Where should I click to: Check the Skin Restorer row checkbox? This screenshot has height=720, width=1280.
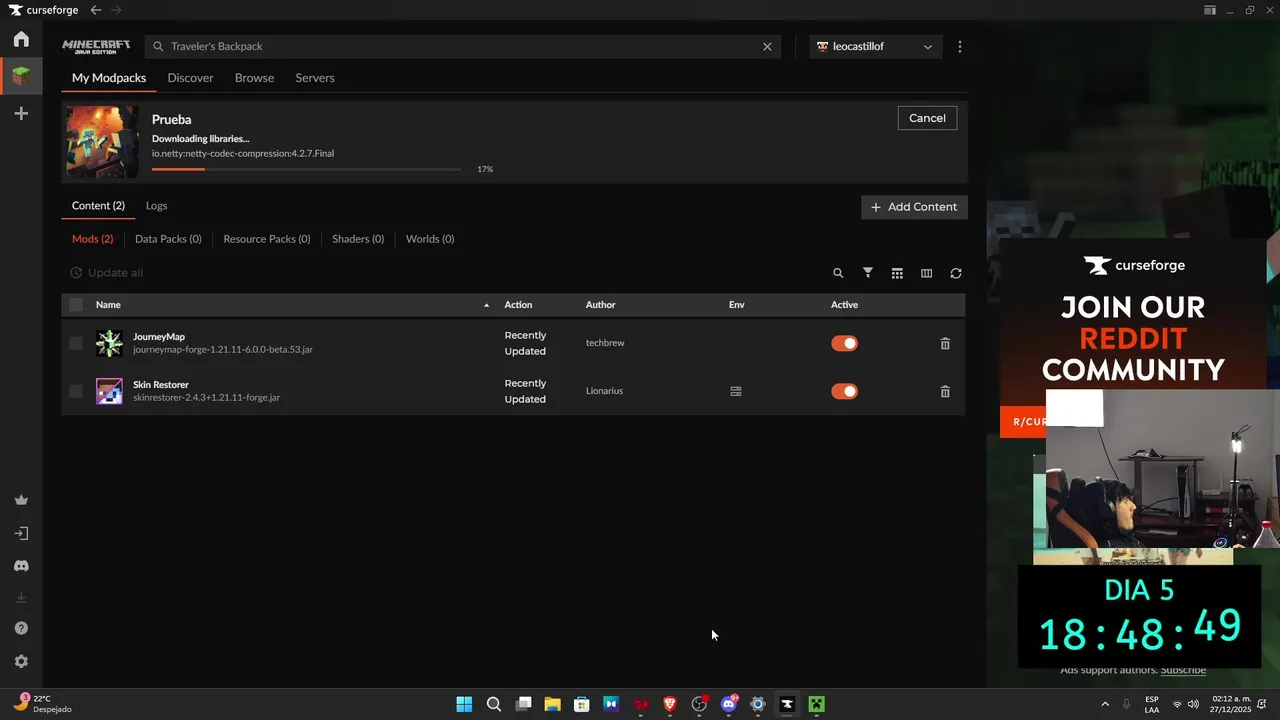[x=76, y=391]
